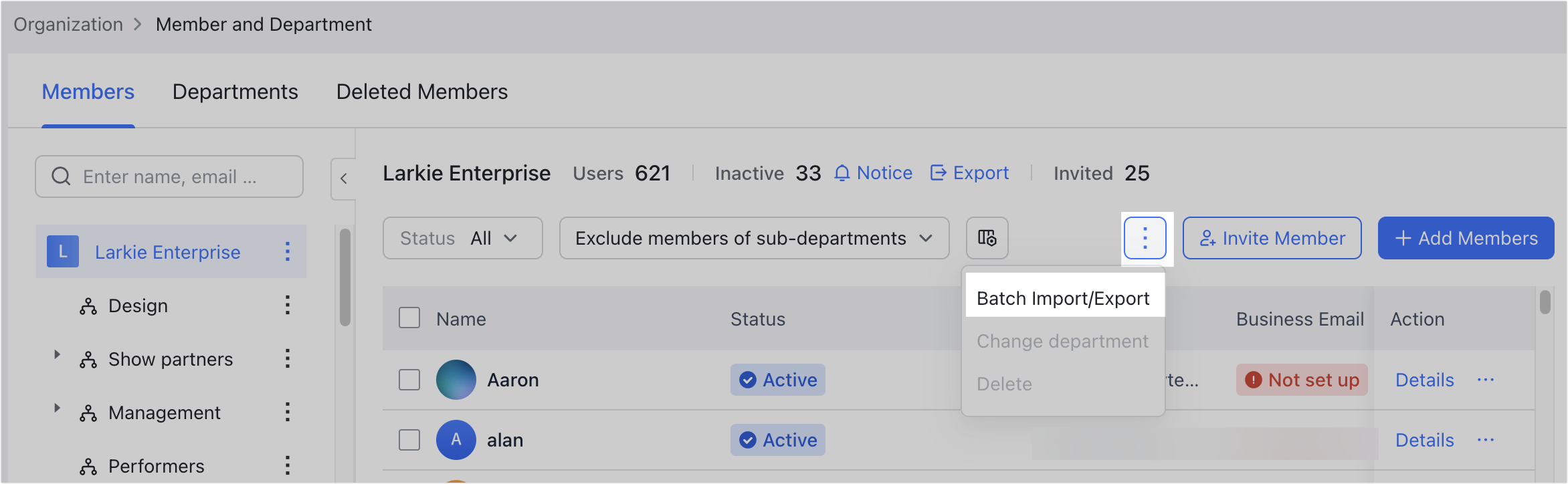Click the Invite Member button
This screenshot has width=1568, height=484.
pos(1272,238)
